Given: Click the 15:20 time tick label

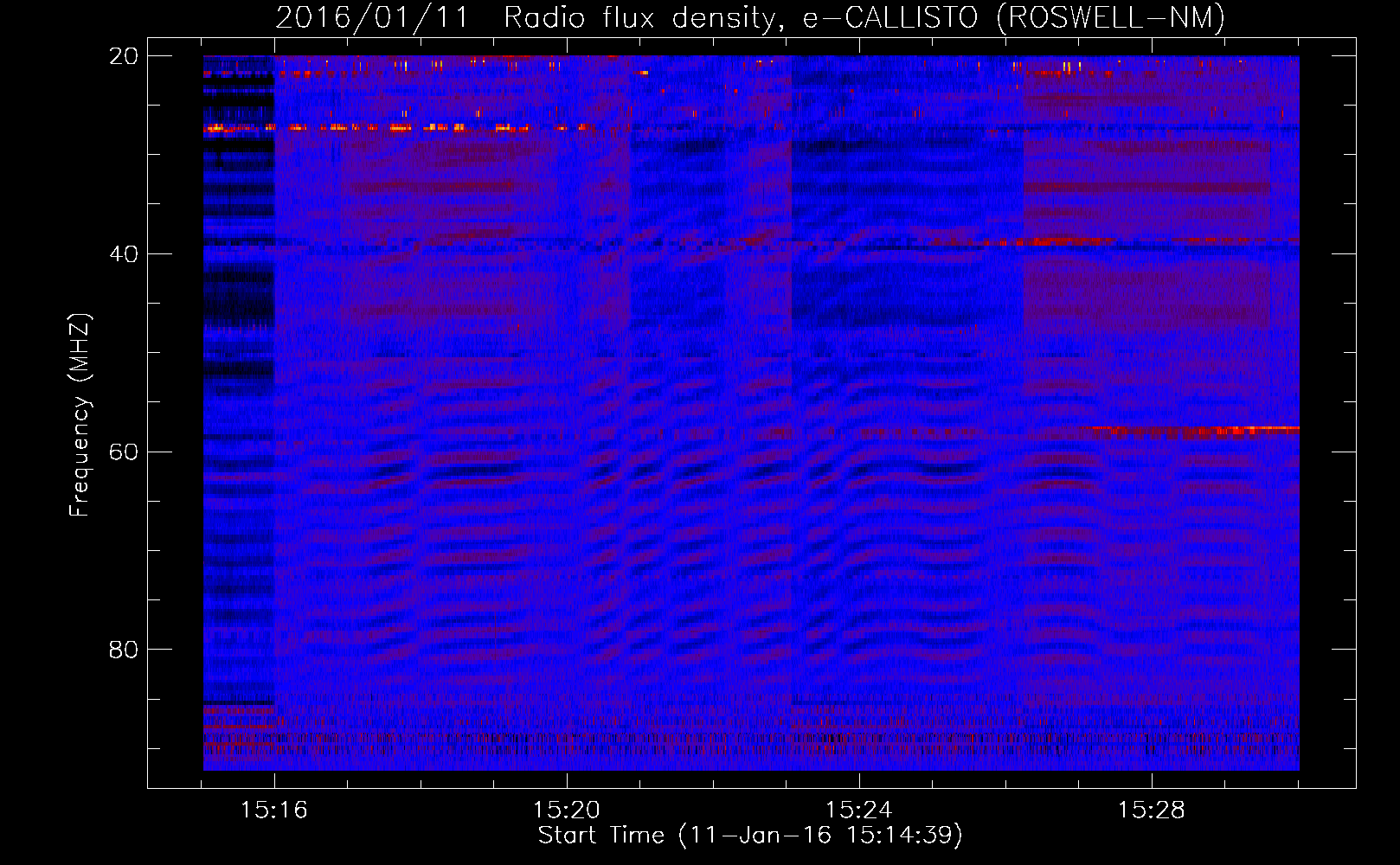Looking at the screenshot, I should [x=567, y=811].
